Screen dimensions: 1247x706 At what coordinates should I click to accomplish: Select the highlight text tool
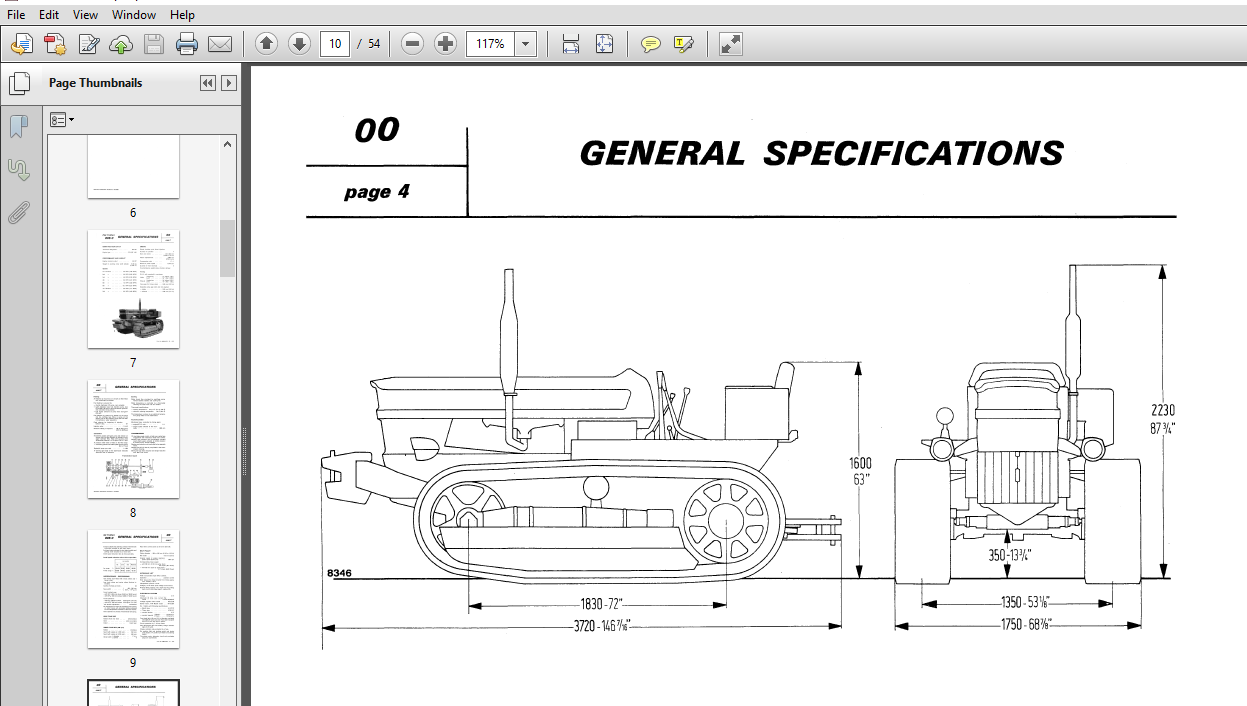(684, 44)
